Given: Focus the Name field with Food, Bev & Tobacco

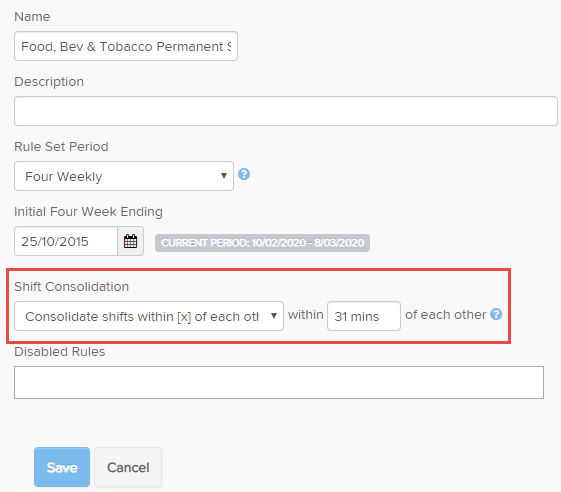Looking at the screenshot, I should [x=126, y=46].
